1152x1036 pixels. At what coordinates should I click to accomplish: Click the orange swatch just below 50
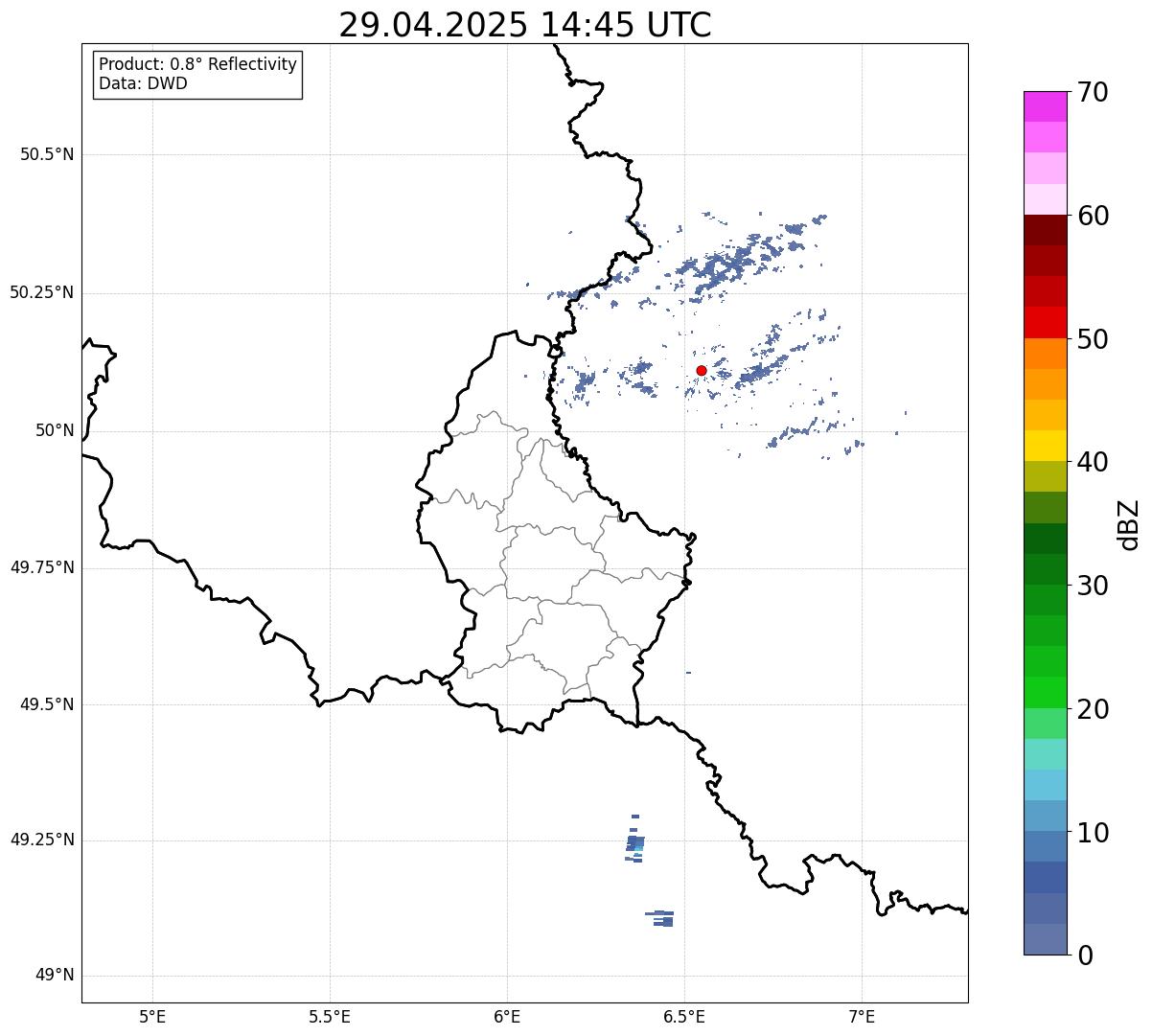(x=1046, y=354)
